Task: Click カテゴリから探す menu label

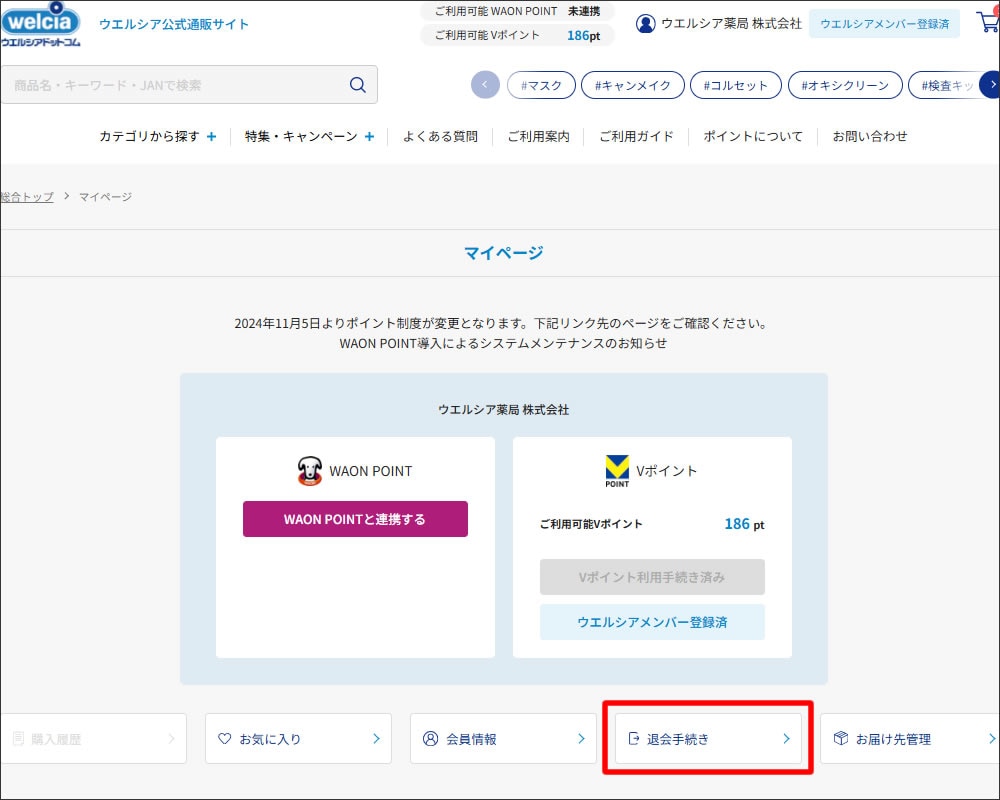Action: coord(149,137)
